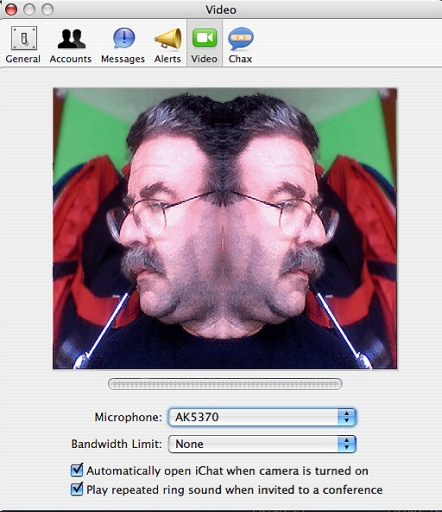Click the green zoom window button
The width and height of the screenshot is (442, 512).
[x=47, y=10]
